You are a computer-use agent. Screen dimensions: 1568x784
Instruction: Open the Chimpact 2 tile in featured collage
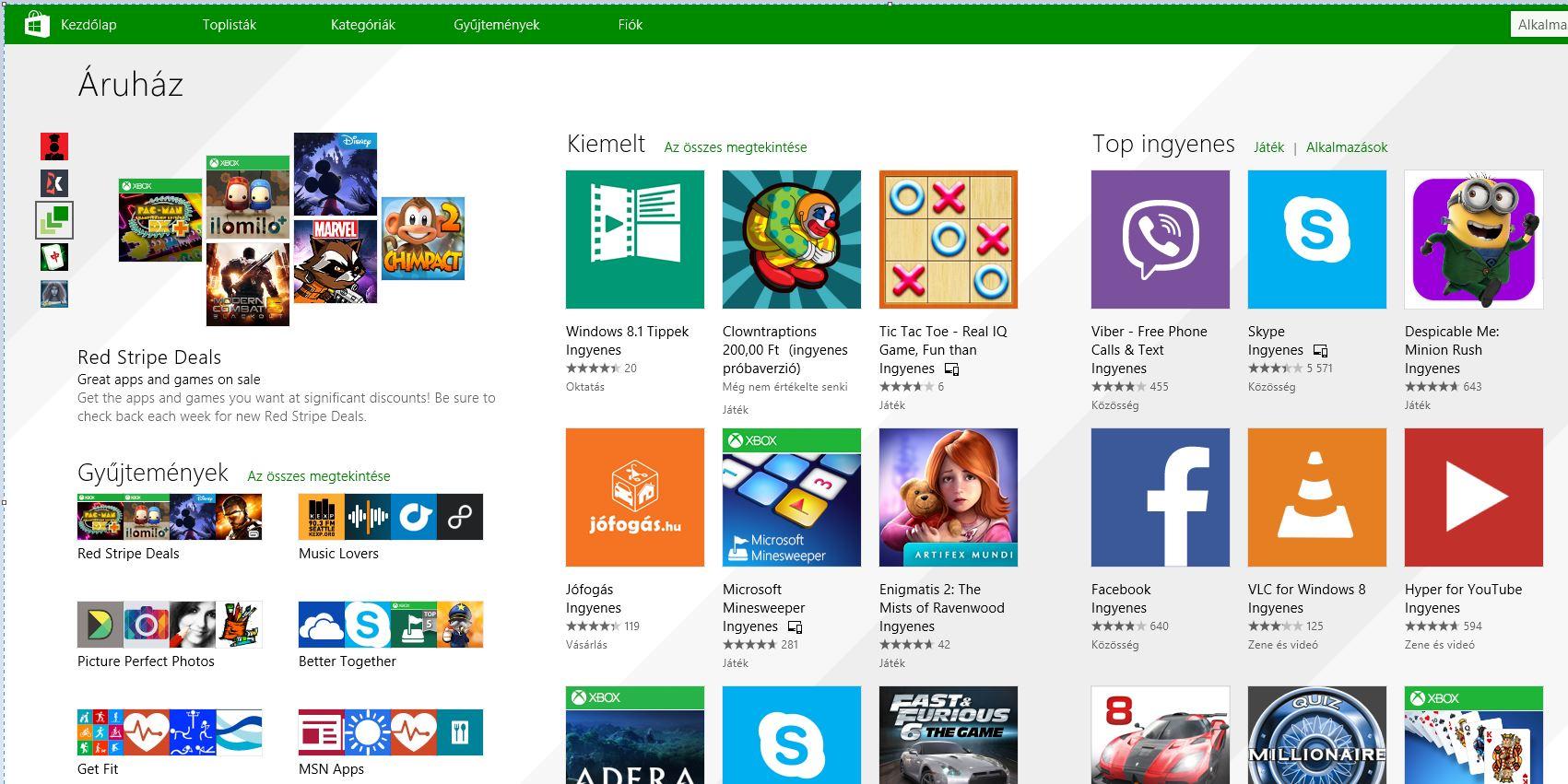(423, 239)
